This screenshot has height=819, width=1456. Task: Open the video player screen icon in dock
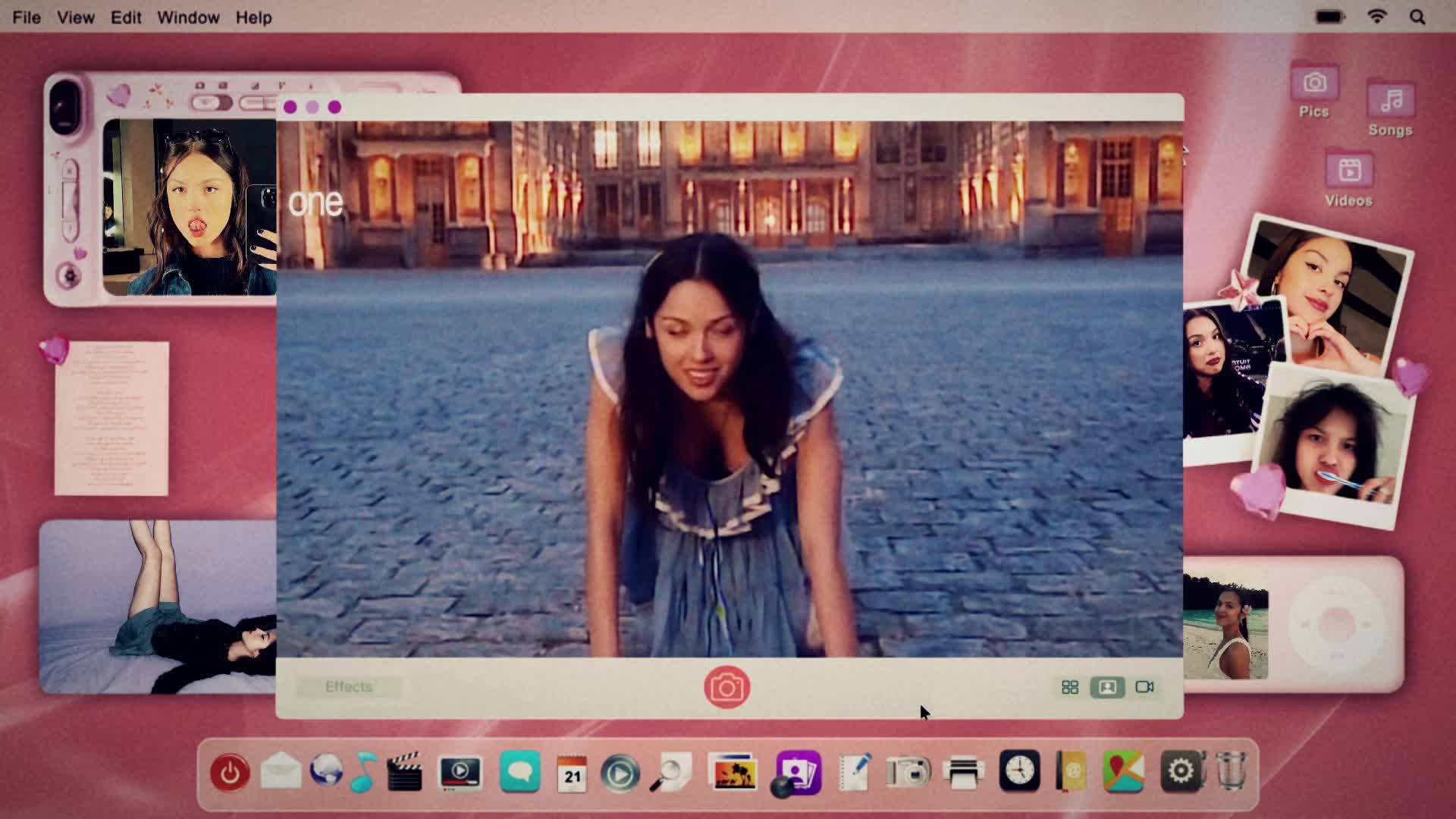click(460, 773)
